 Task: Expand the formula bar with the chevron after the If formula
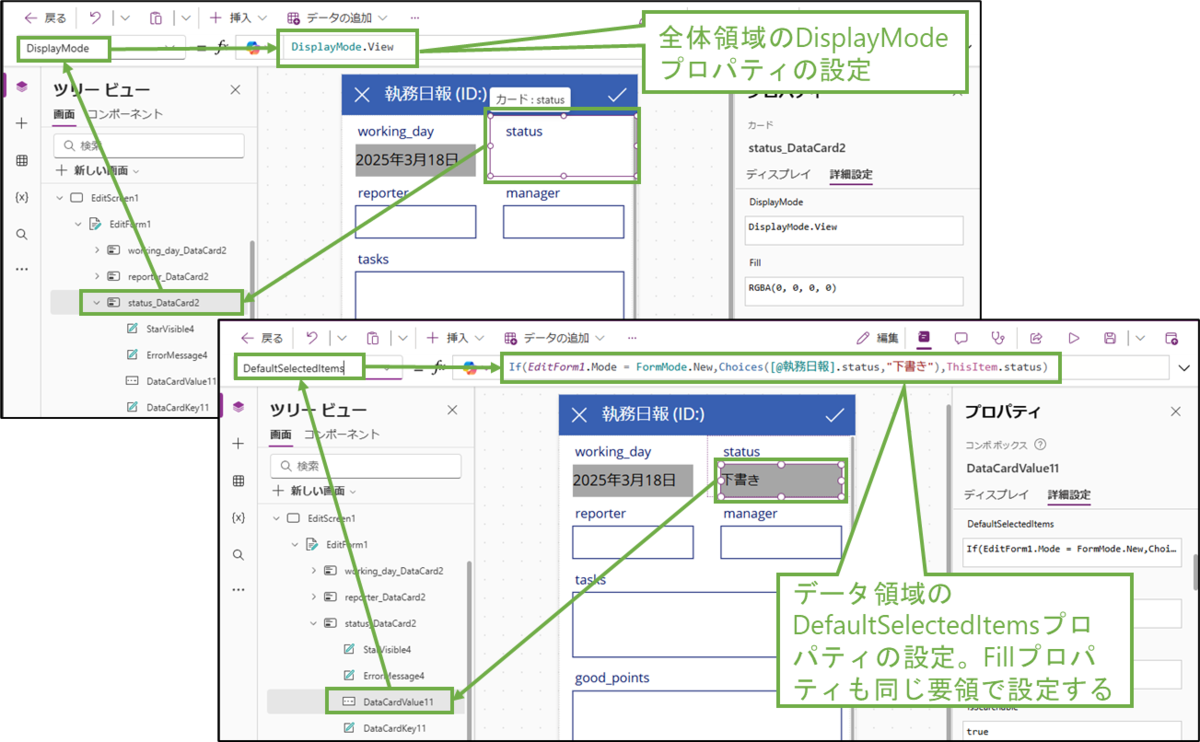[x=1186, y=368]
